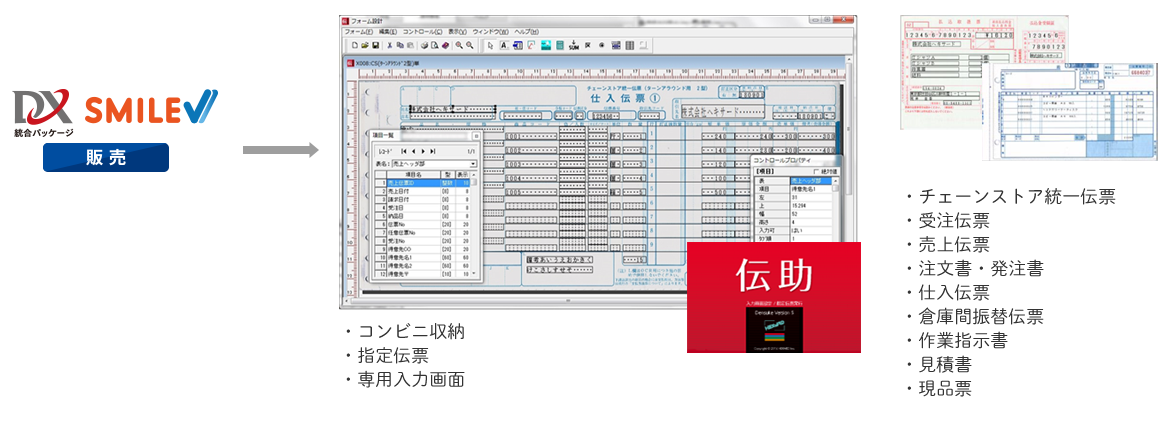Select the SUM total tool

click(573, 46)
